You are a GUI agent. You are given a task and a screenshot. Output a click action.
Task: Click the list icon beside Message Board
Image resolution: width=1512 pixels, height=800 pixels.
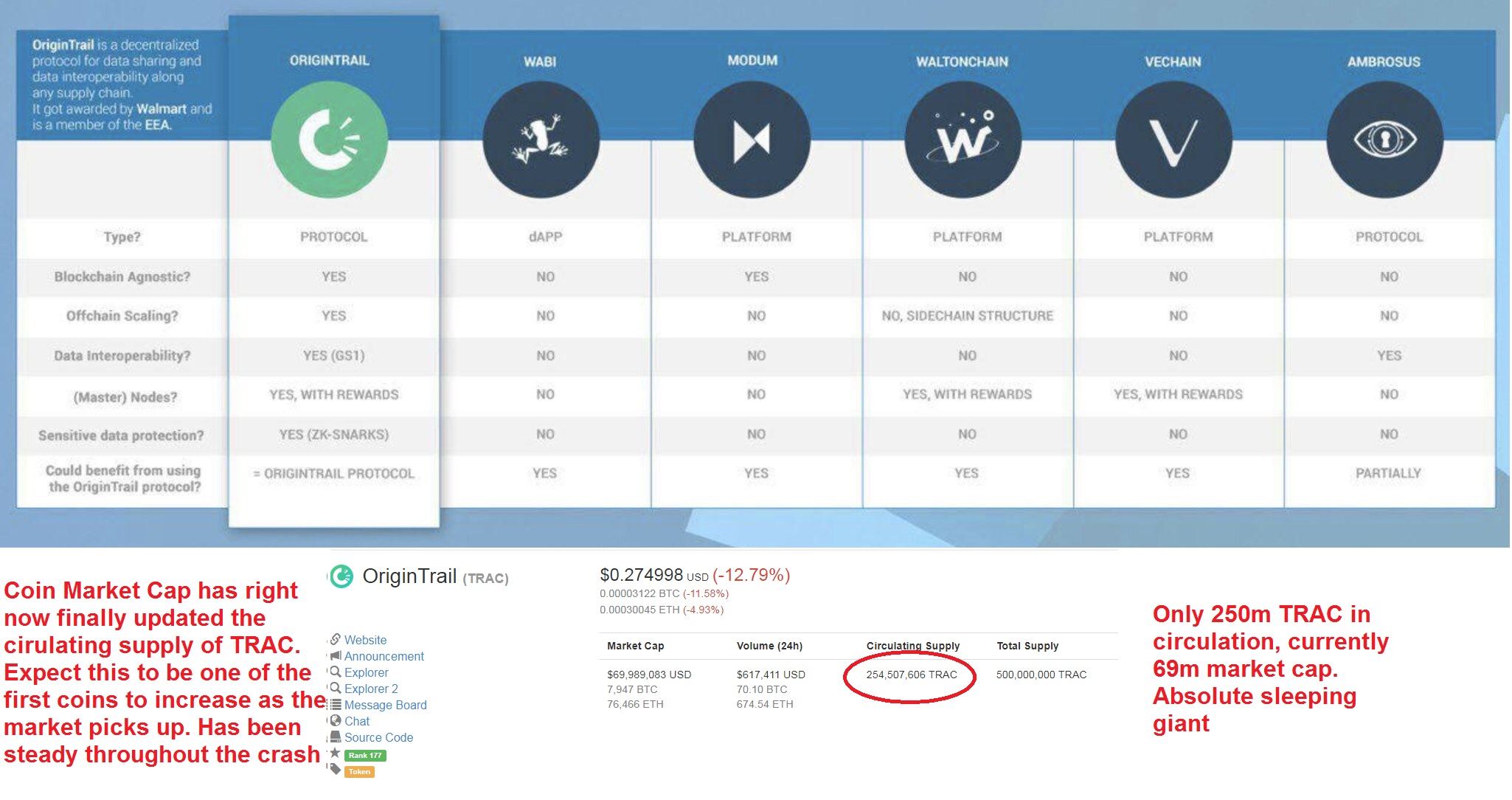pos(336,704)
